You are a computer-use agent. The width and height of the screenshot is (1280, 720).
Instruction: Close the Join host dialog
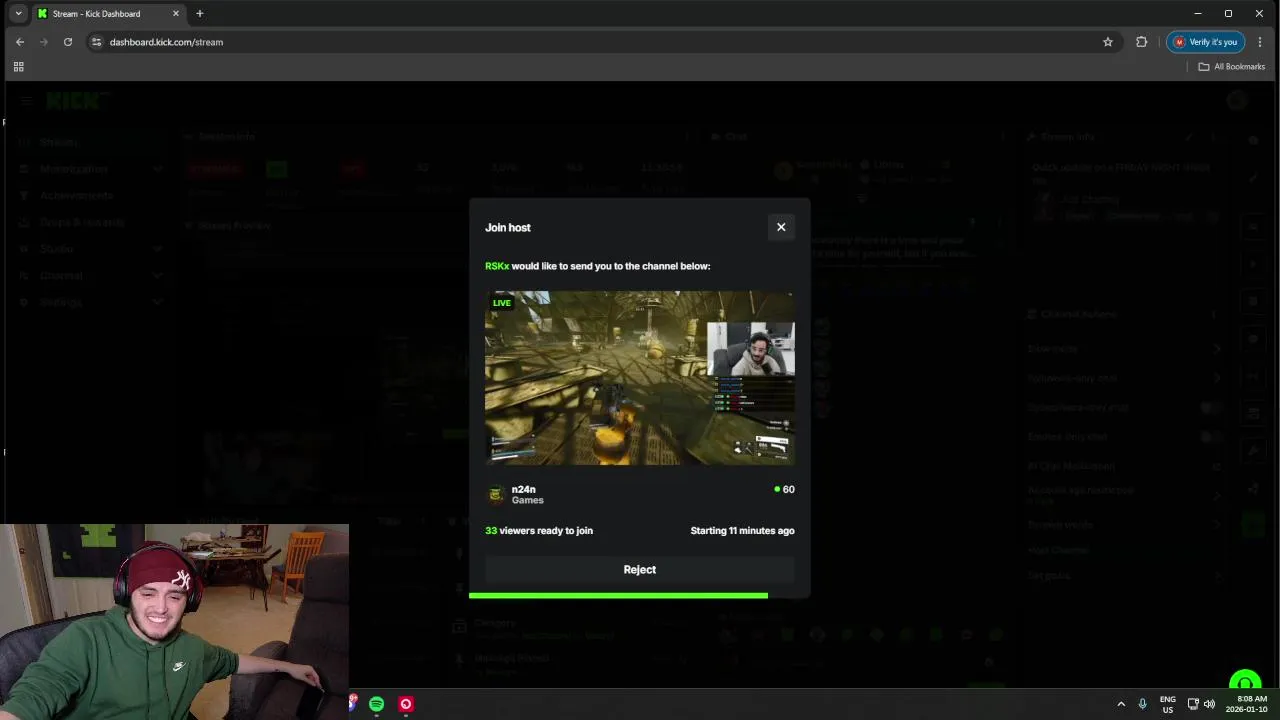click(x=781, y=227)
